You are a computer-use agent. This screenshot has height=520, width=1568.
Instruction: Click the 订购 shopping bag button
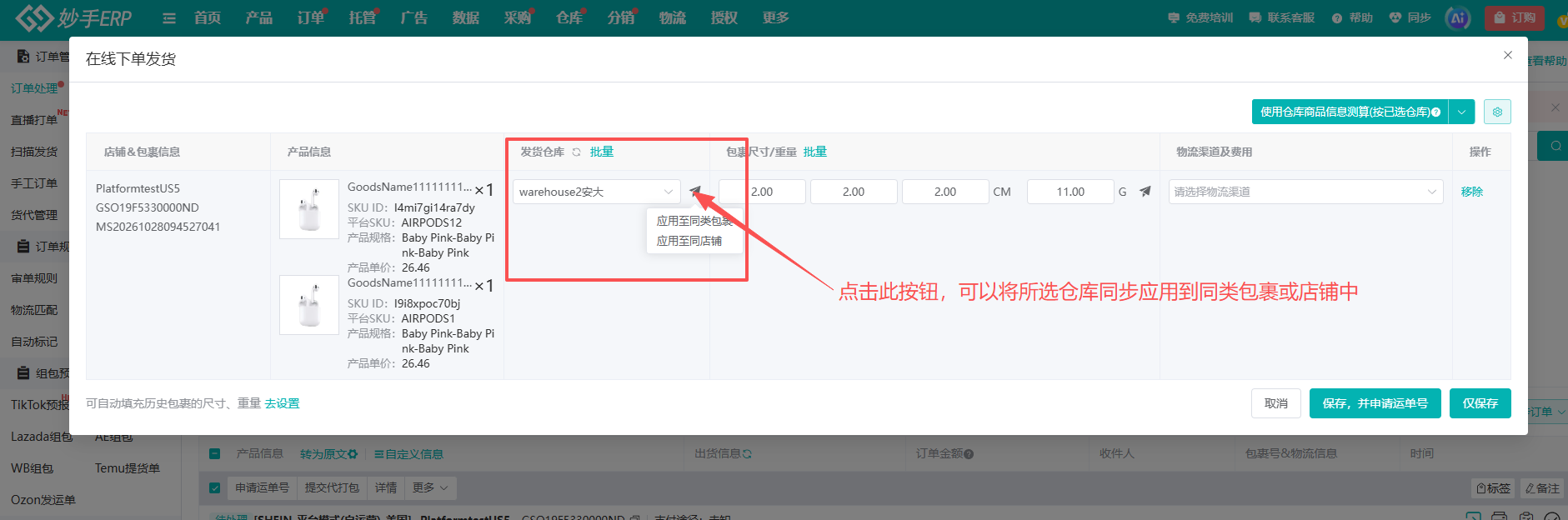pos(1514,17)
